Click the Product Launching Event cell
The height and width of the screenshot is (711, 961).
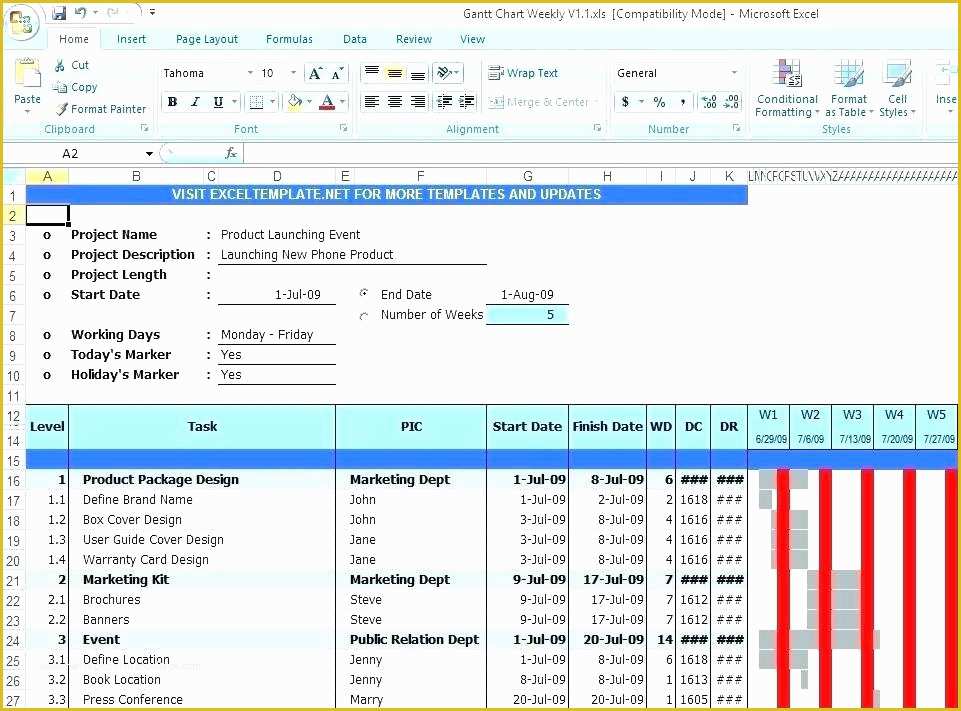291,235
